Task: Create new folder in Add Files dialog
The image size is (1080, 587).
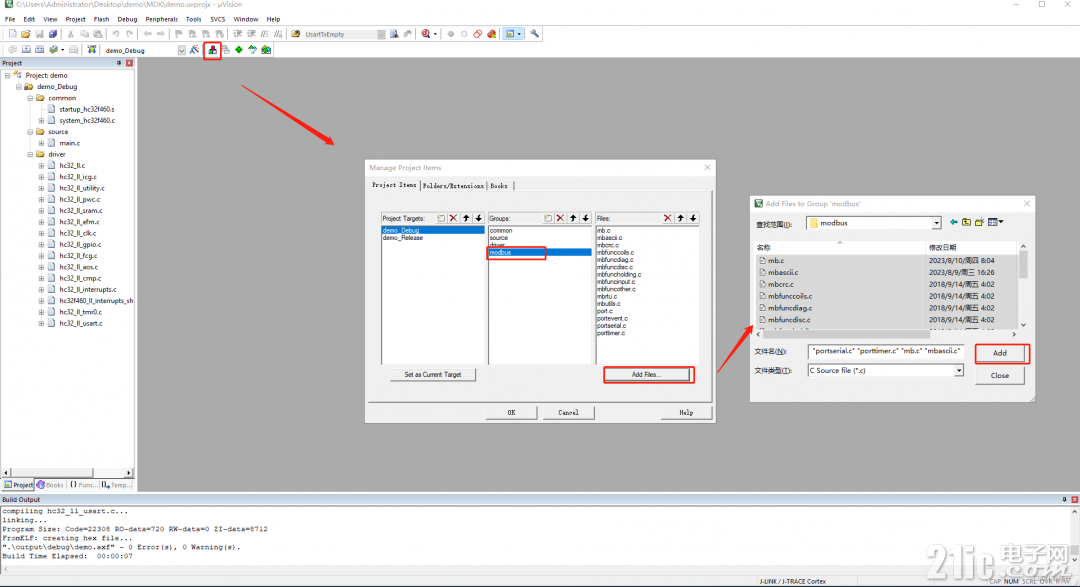Action: click(979, 223)
